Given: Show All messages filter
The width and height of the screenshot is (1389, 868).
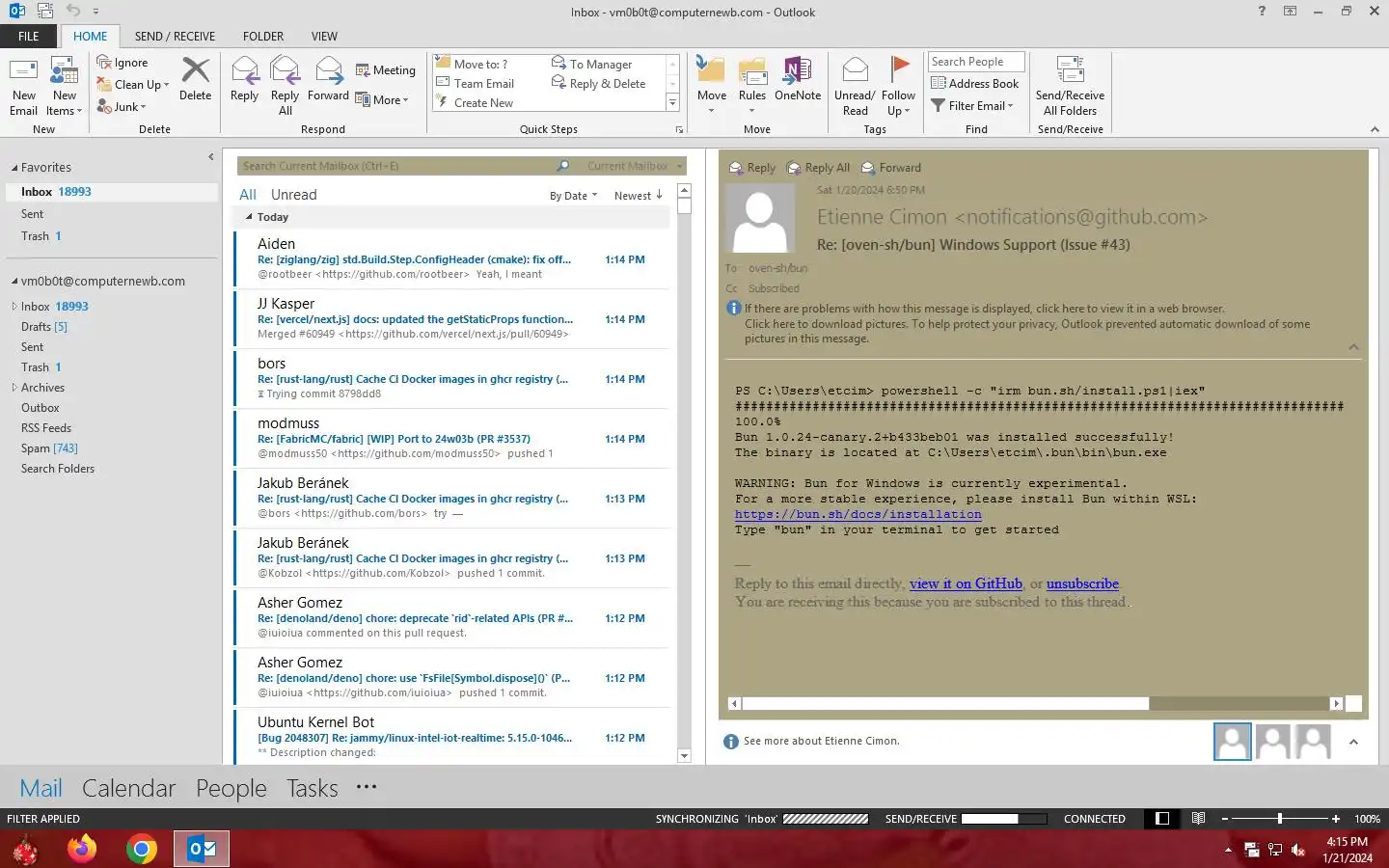Looking at the screenshot, I should 248,195.
